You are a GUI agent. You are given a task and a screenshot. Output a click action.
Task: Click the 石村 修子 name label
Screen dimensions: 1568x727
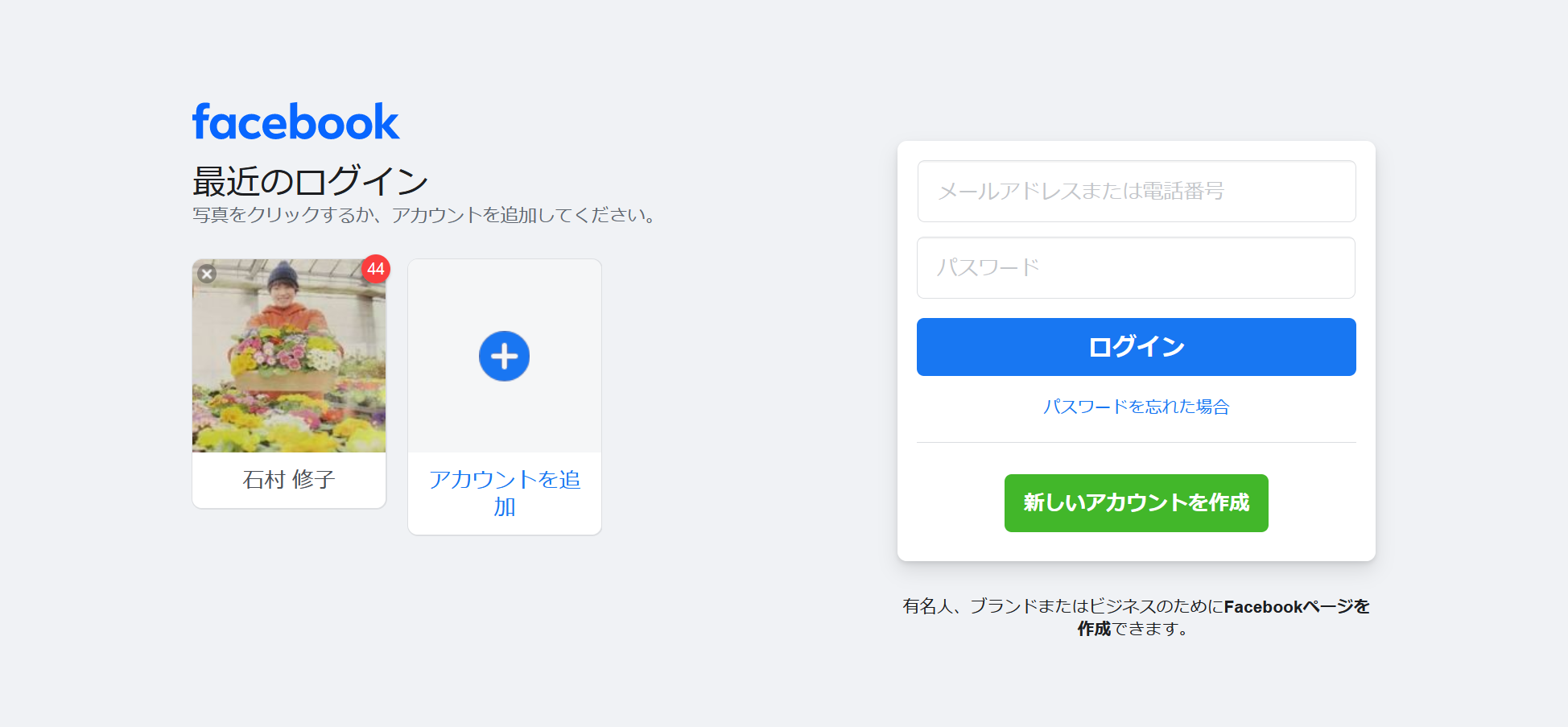288,479
